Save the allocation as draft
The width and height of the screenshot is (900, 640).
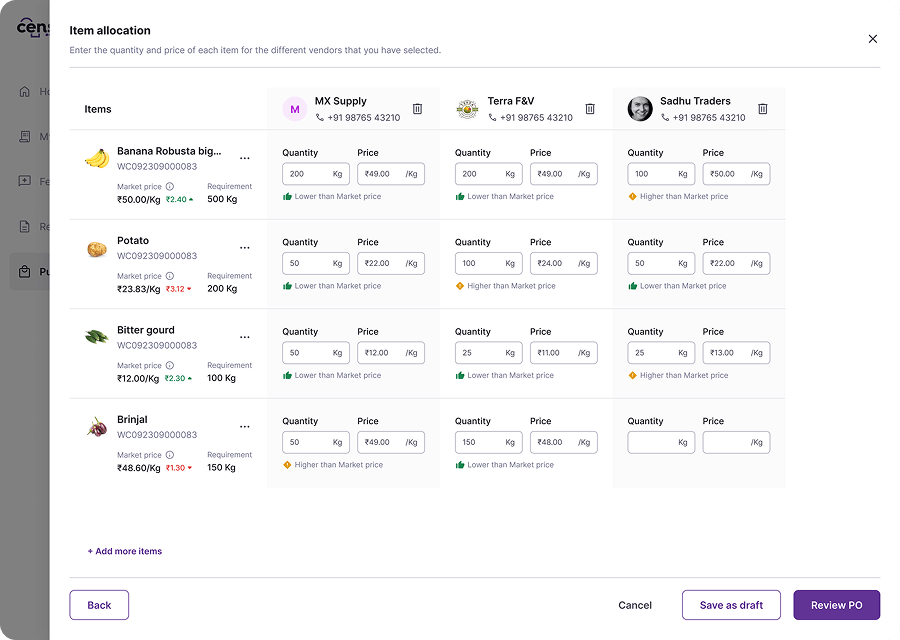click(x=731, y=605)
